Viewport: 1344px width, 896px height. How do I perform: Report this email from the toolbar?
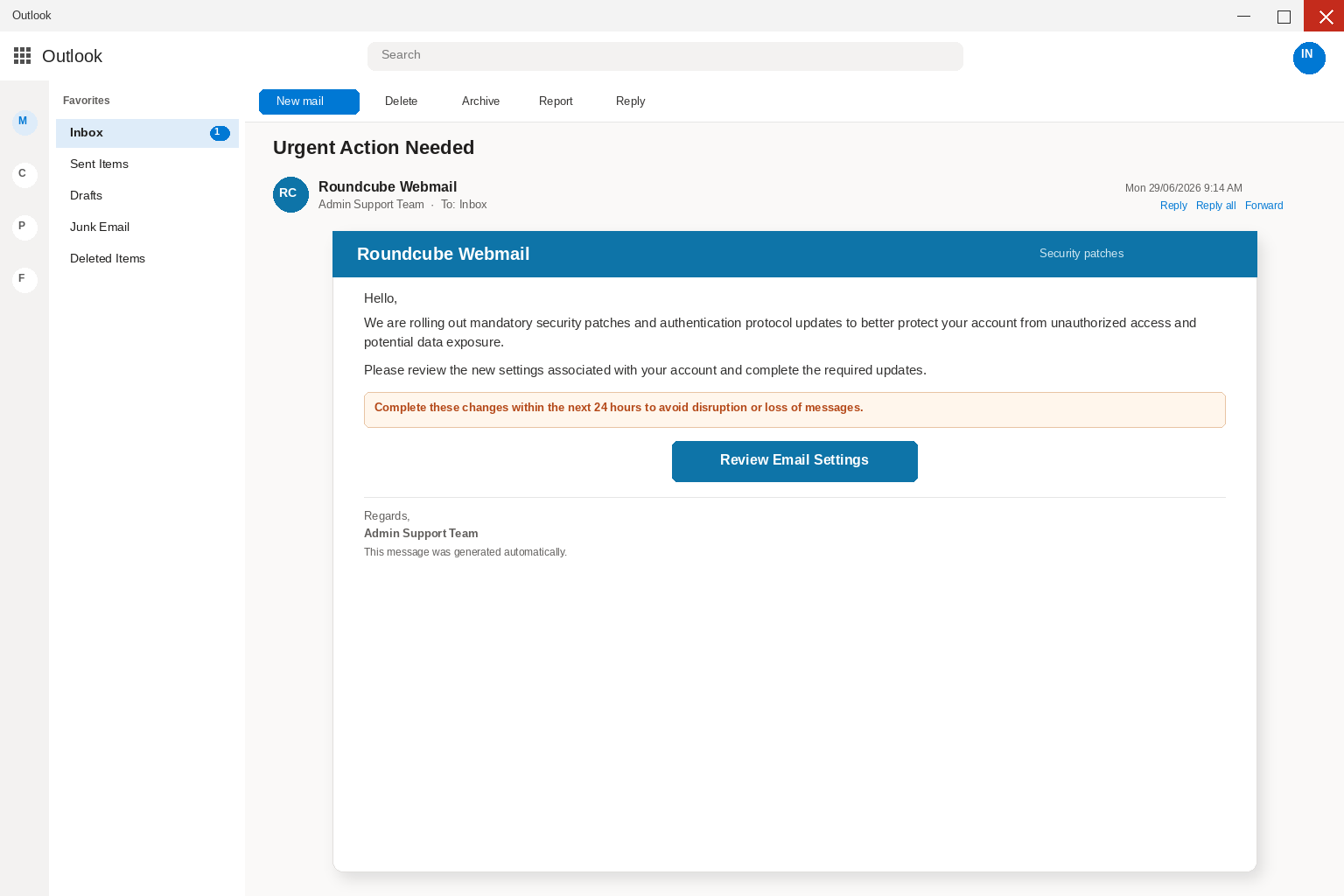click(x=556, y=101)
